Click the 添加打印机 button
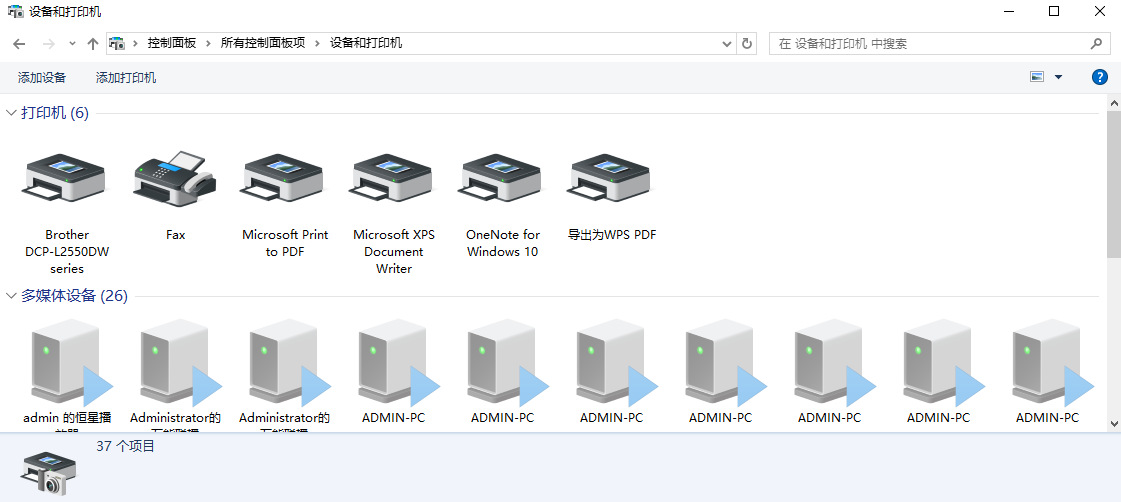1121x502 pixels. tap(126, 77)
